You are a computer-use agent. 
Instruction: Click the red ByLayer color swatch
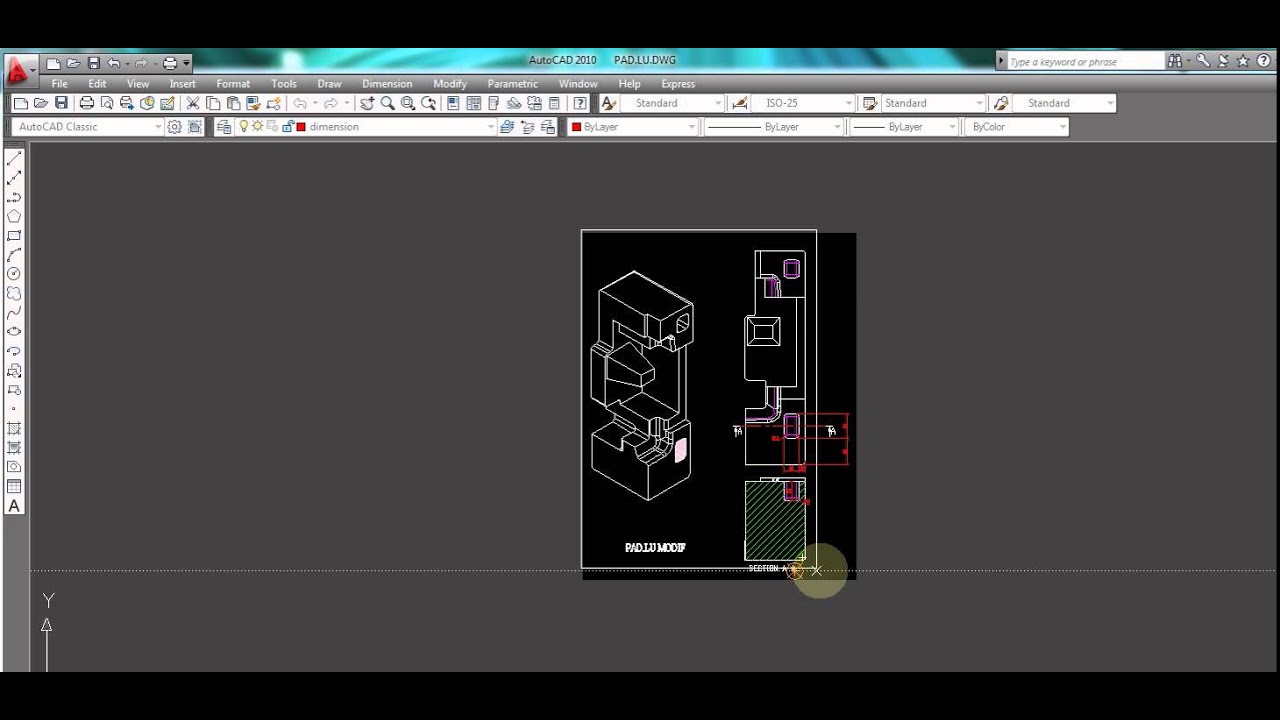pos(576,127)
